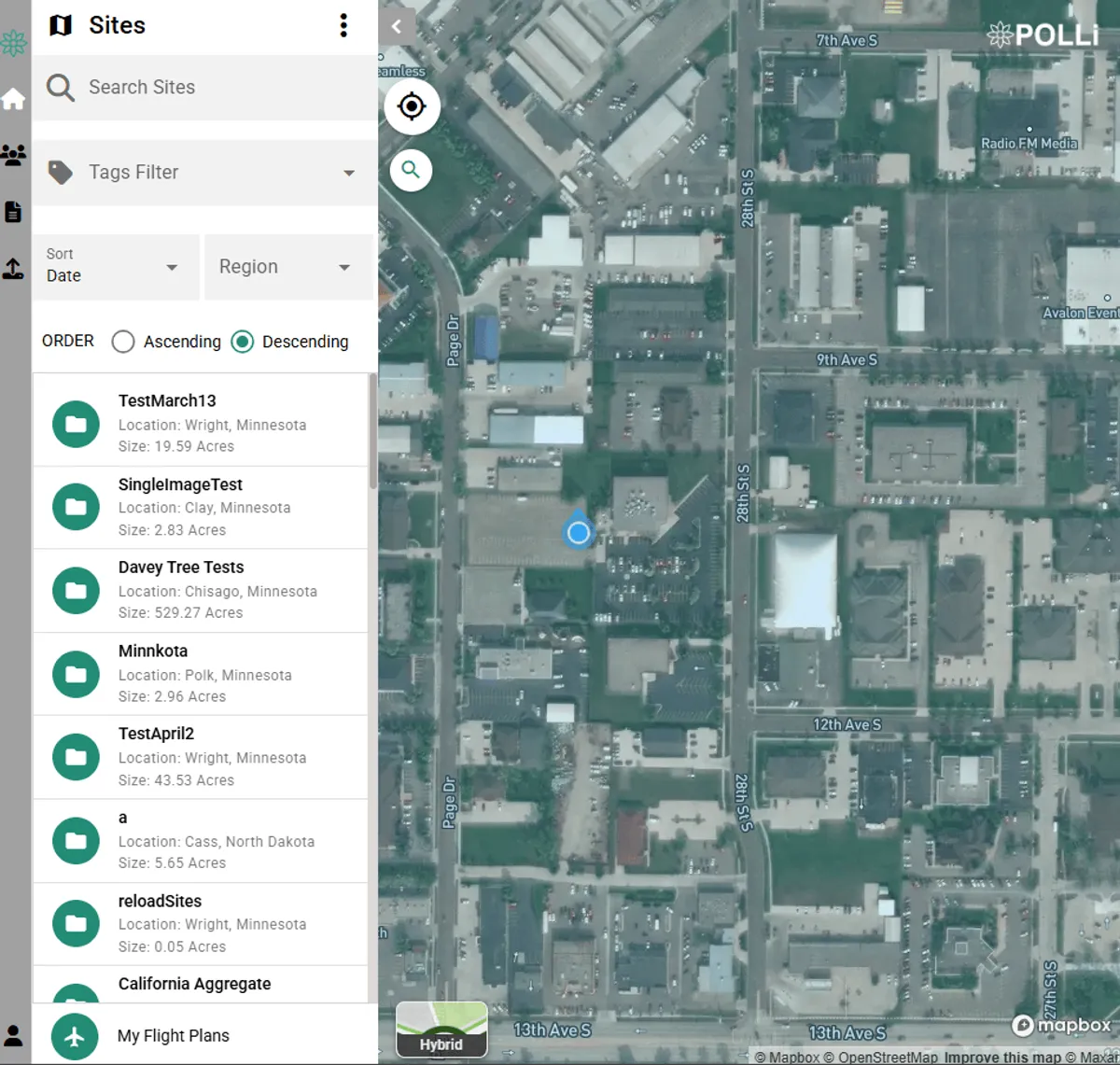Open the document reports icon in sidebar
Image resolution: width=1120 pixels, height=1065 pixels.
(14, 212)
